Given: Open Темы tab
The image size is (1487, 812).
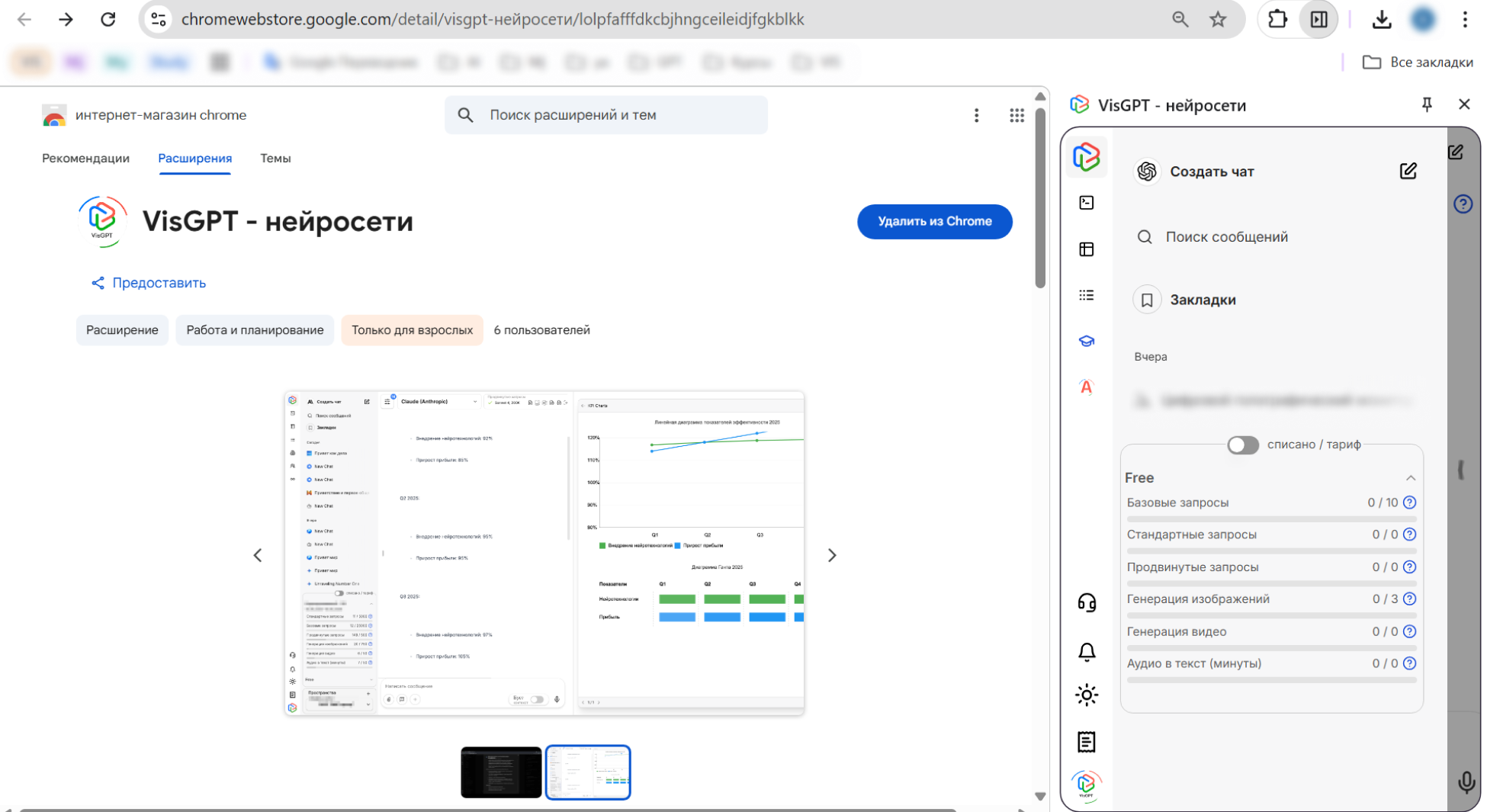Looking at the screenshot, I should click(x=275, y=159).
